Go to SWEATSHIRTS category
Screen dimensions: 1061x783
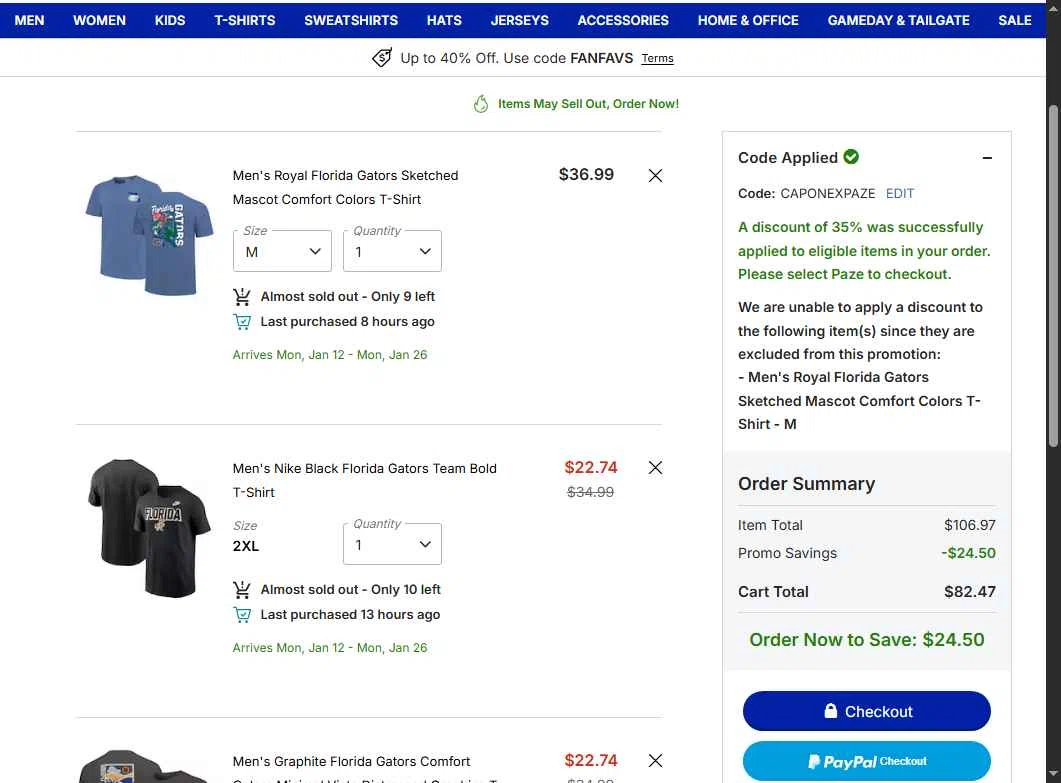tap(351, 20)
